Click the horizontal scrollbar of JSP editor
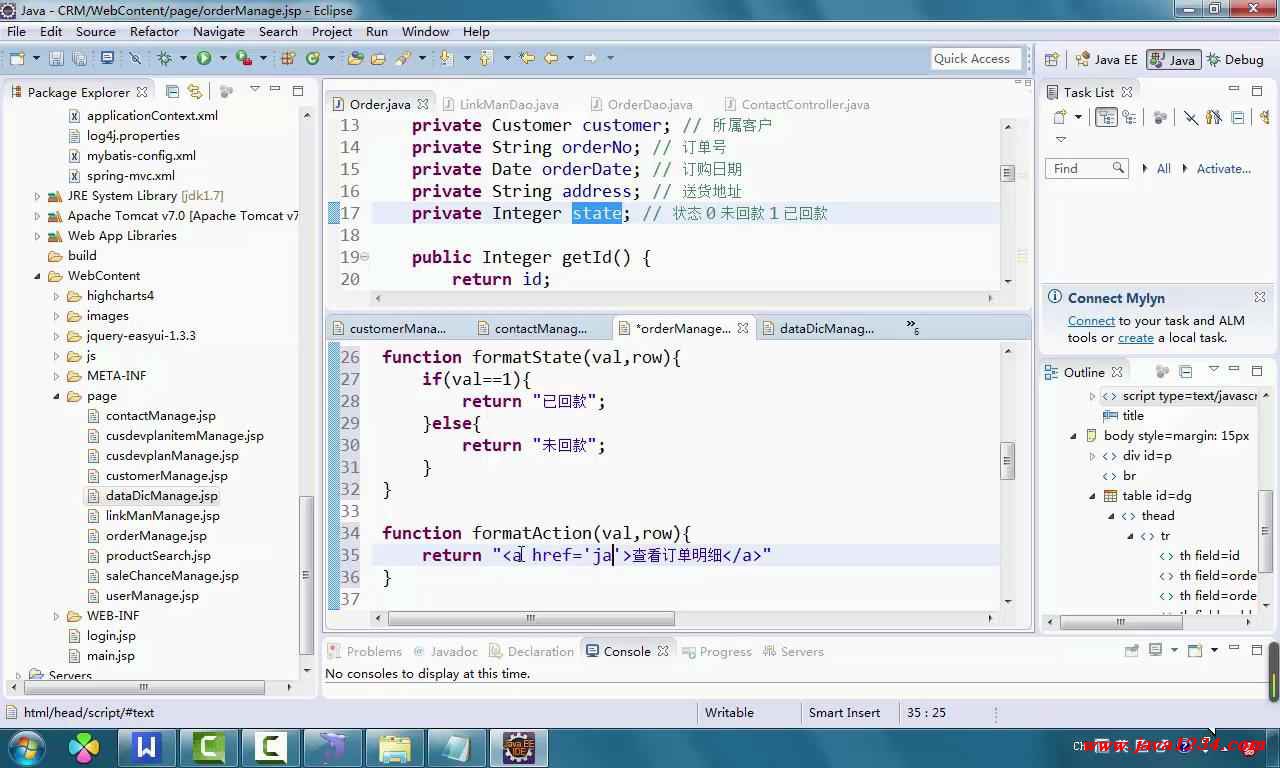The height and width of the screenshot is (768, 1280). click(x=530, y=619)
